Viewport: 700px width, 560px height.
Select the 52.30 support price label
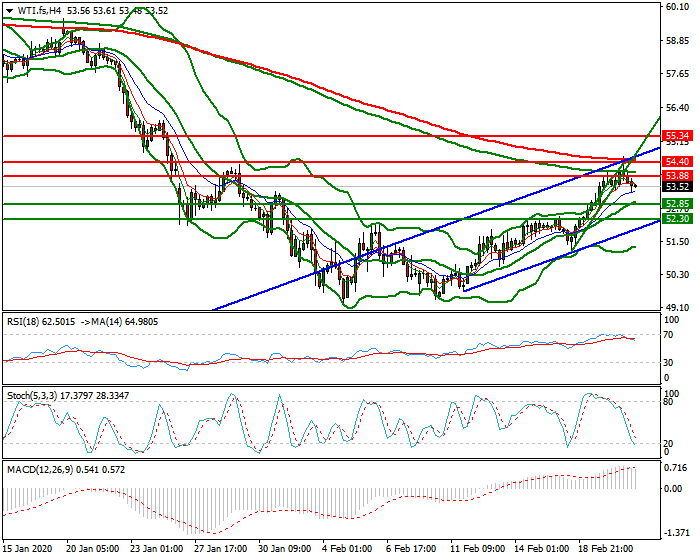click(x=677, y=219)
